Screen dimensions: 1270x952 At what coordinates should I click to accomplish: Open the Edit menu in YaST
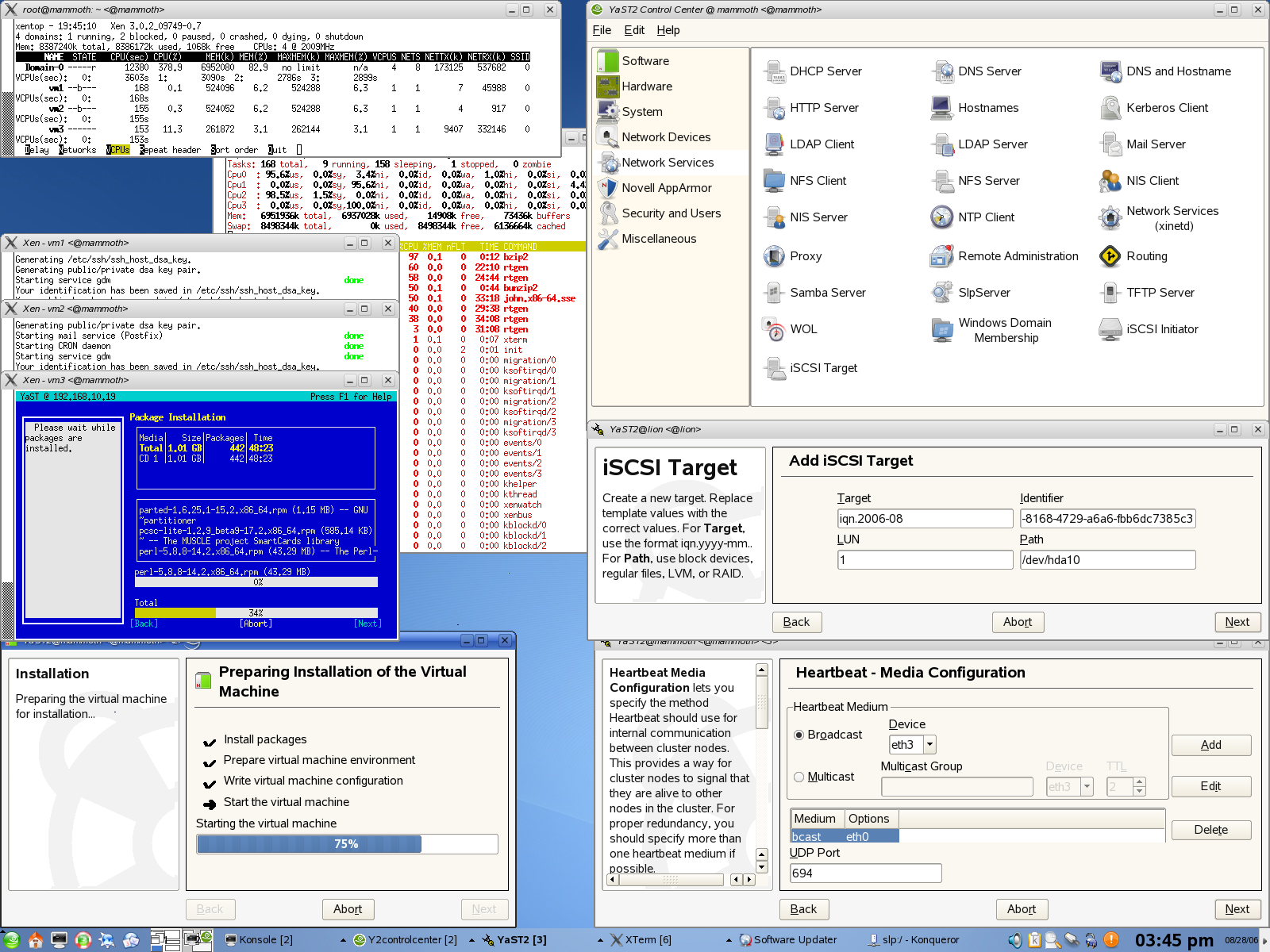[x=634, y=30]
